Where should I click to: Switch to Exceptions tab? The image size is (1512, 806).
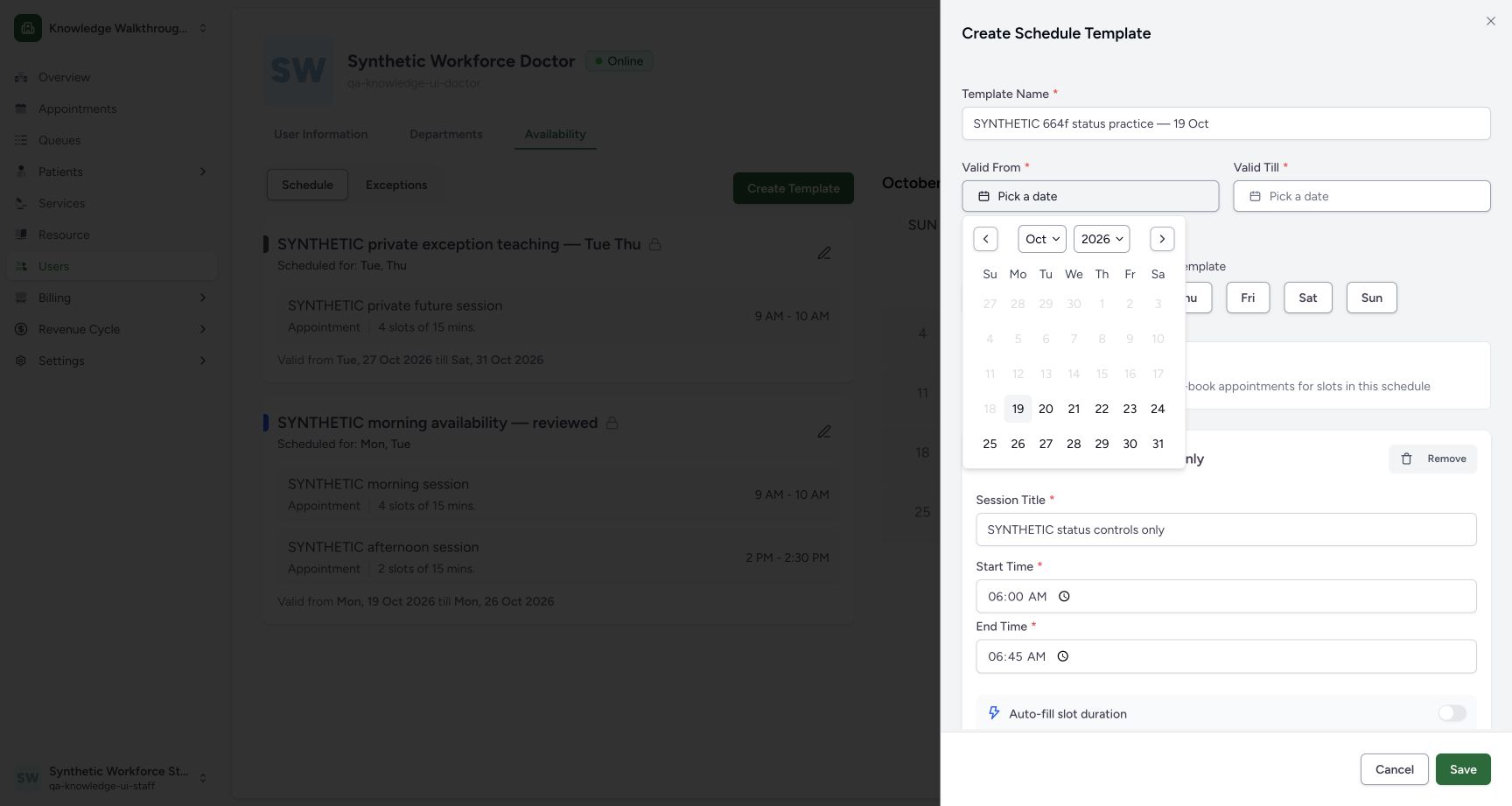396,185
